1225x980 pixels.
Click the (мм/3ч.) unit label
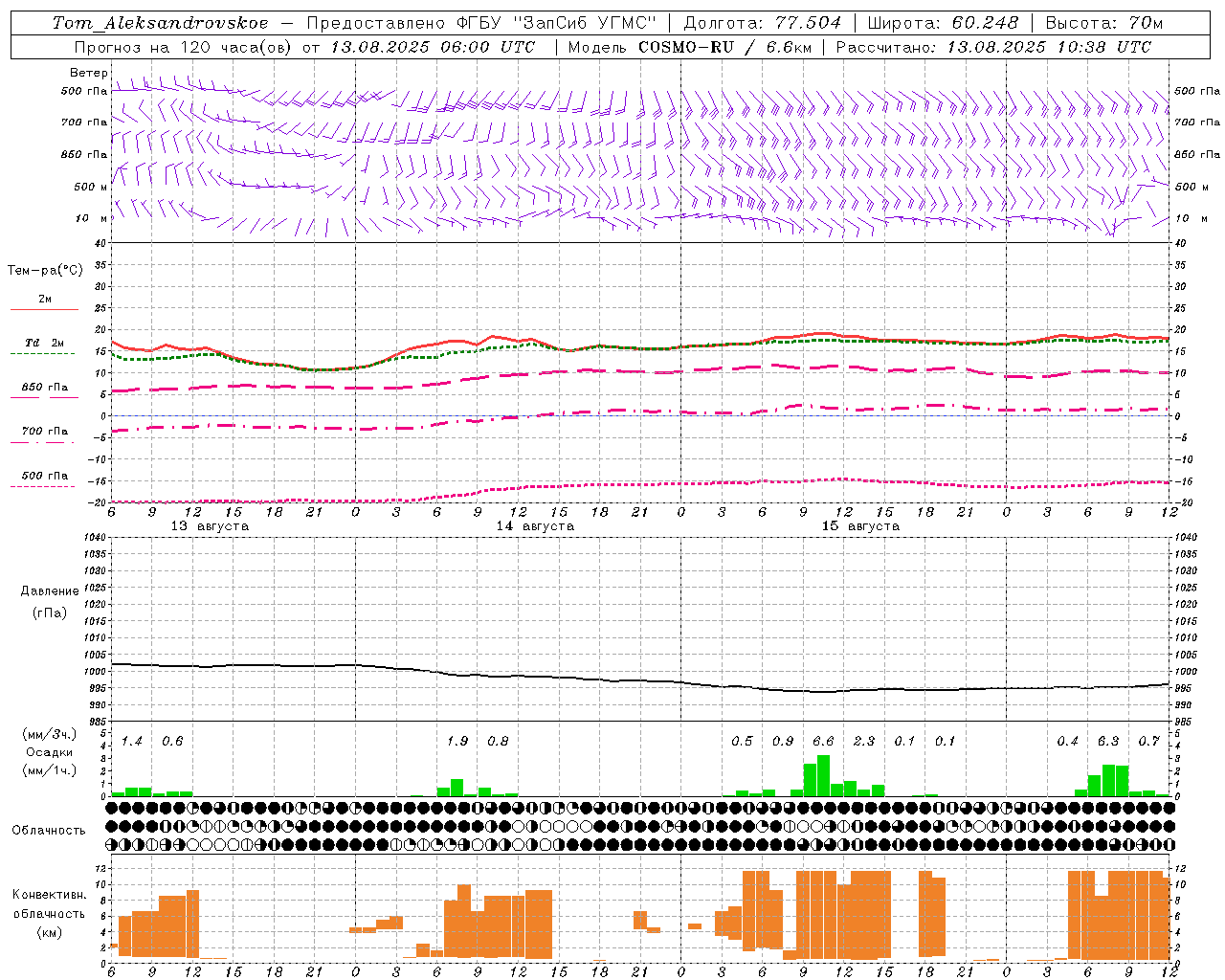click(50, 735)
